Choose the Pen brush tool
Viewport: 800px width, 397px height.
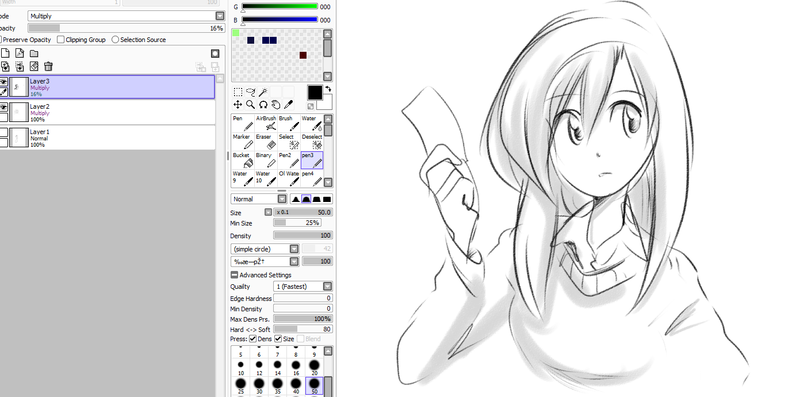click(243, 123)
